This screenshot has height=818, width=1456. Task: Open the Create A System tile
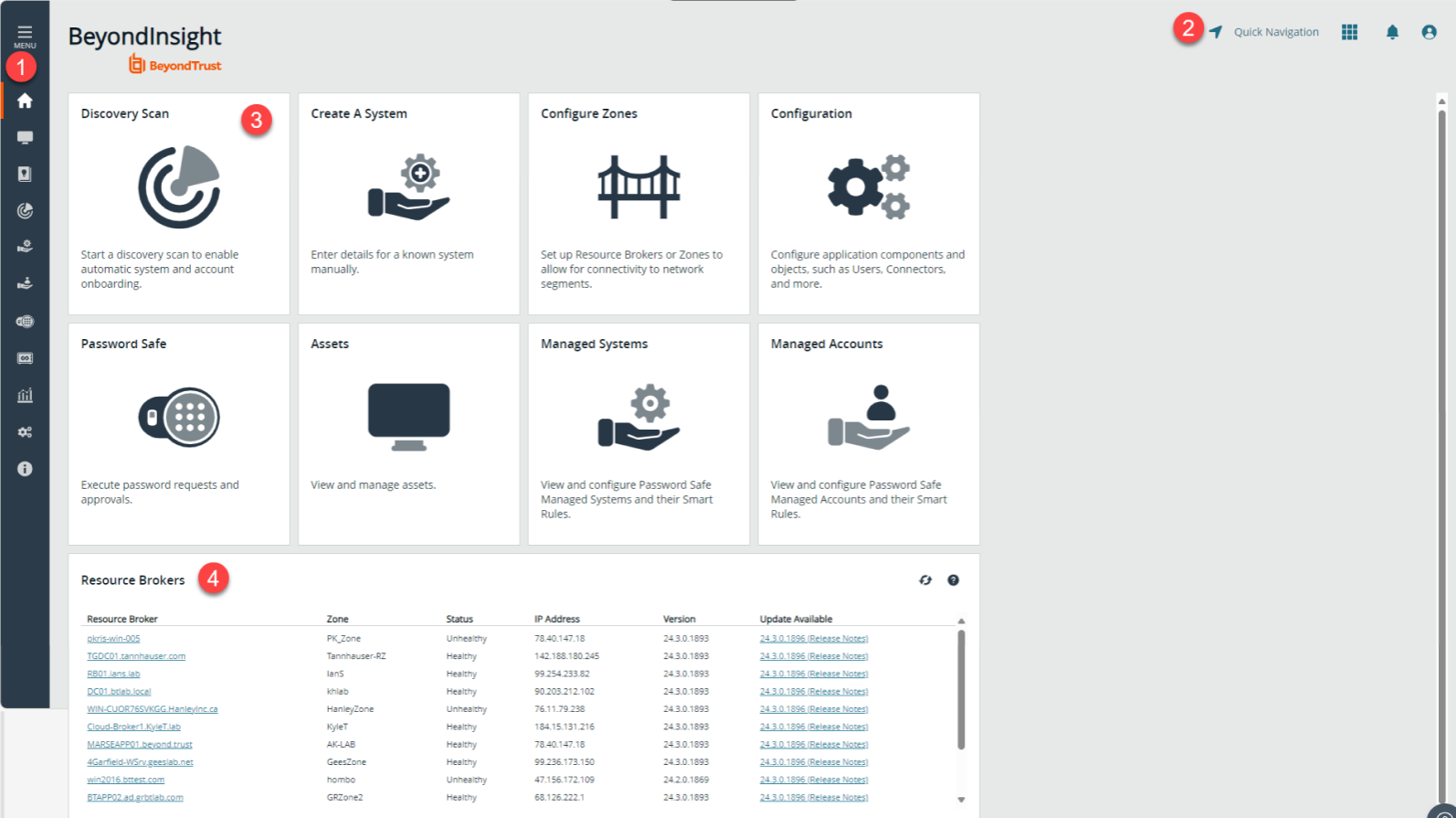pyautogui.click(x=408, y=204)
